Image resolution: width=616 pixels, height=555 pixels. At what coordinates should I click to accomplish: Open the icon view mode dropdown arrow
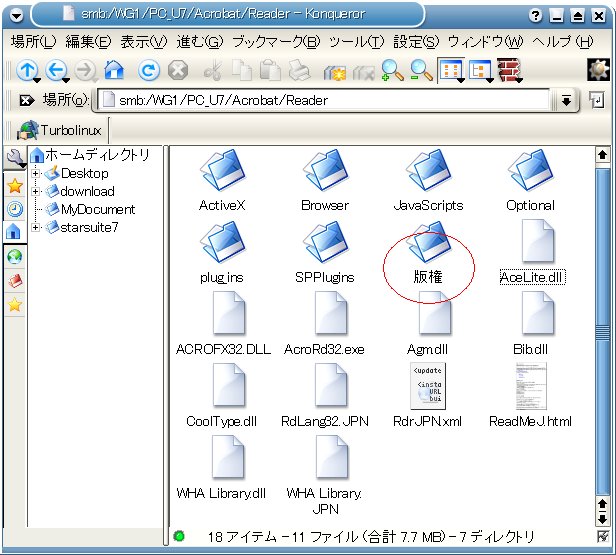(x=461, y=81)
